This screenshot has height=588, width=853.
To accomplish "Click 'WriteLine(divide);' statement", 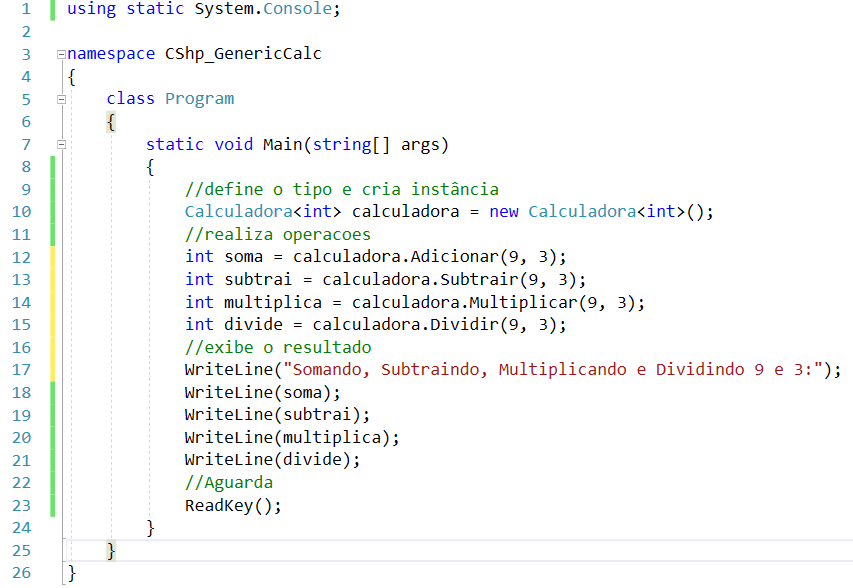I will [x=273, y=460].
